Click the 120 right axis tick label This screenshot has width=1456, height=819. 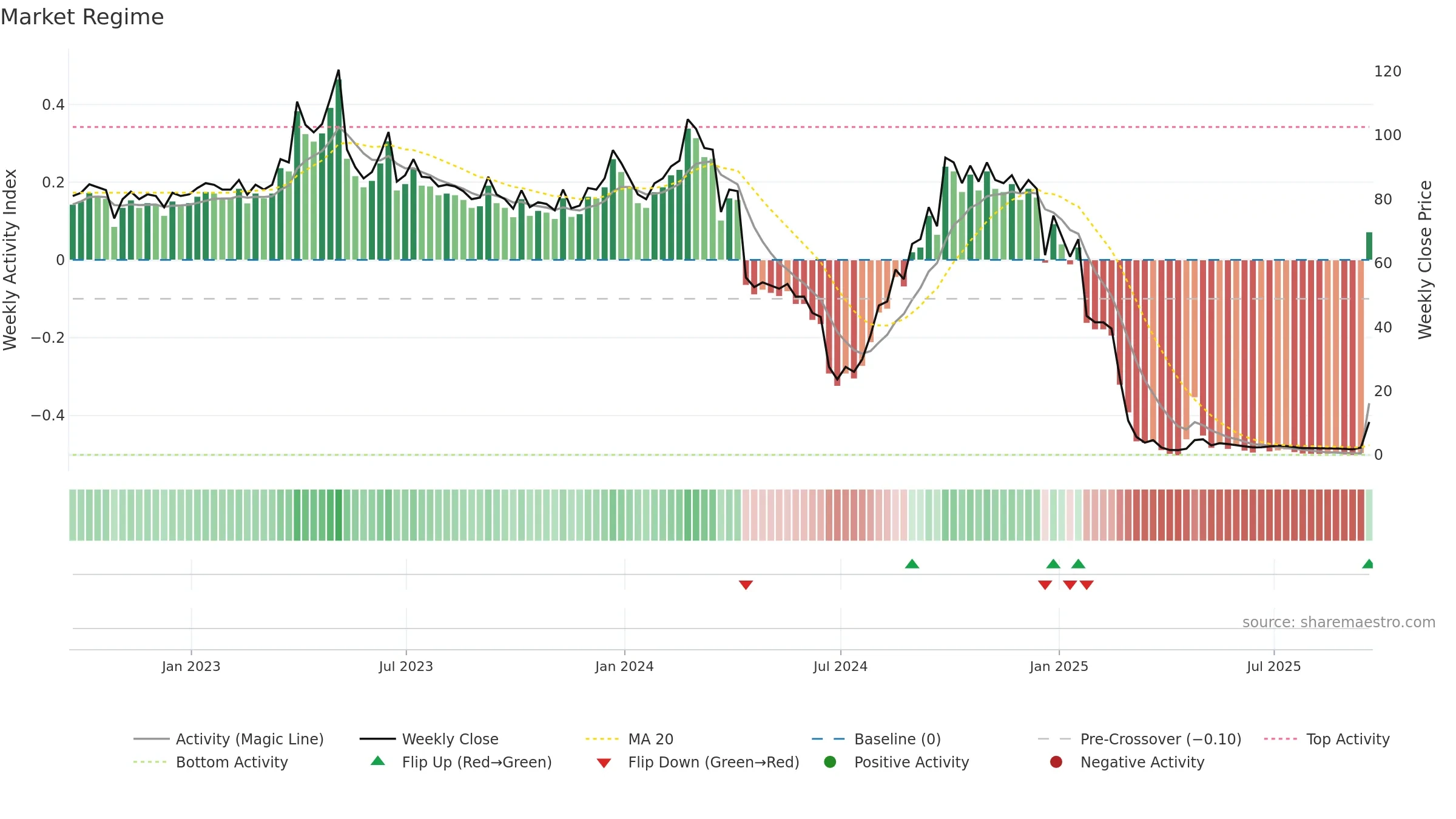coord(1387,72)
